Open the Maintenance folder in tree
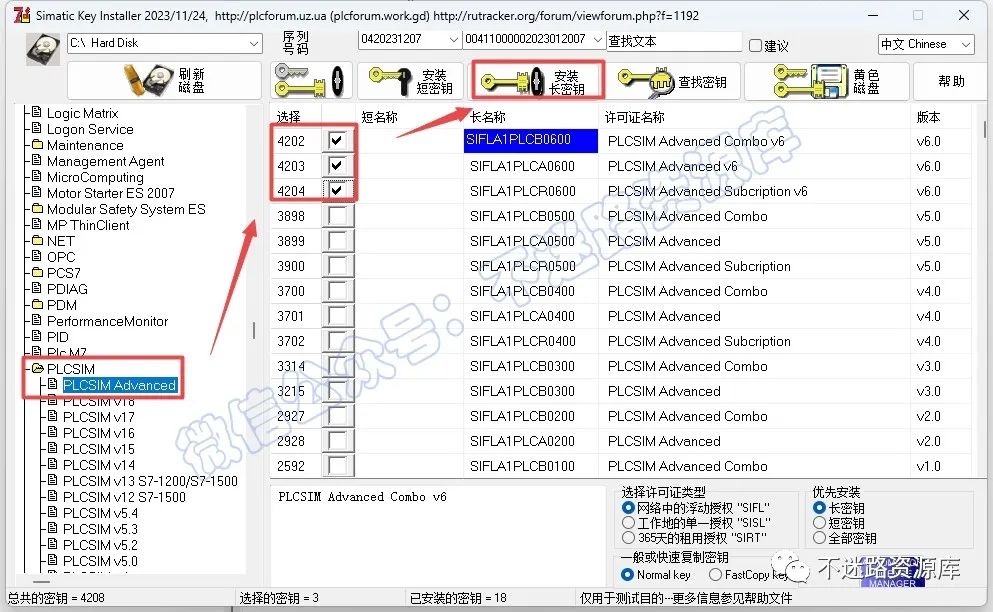The width and height of the screenshot is (993, 612). [x=85, y=145]
